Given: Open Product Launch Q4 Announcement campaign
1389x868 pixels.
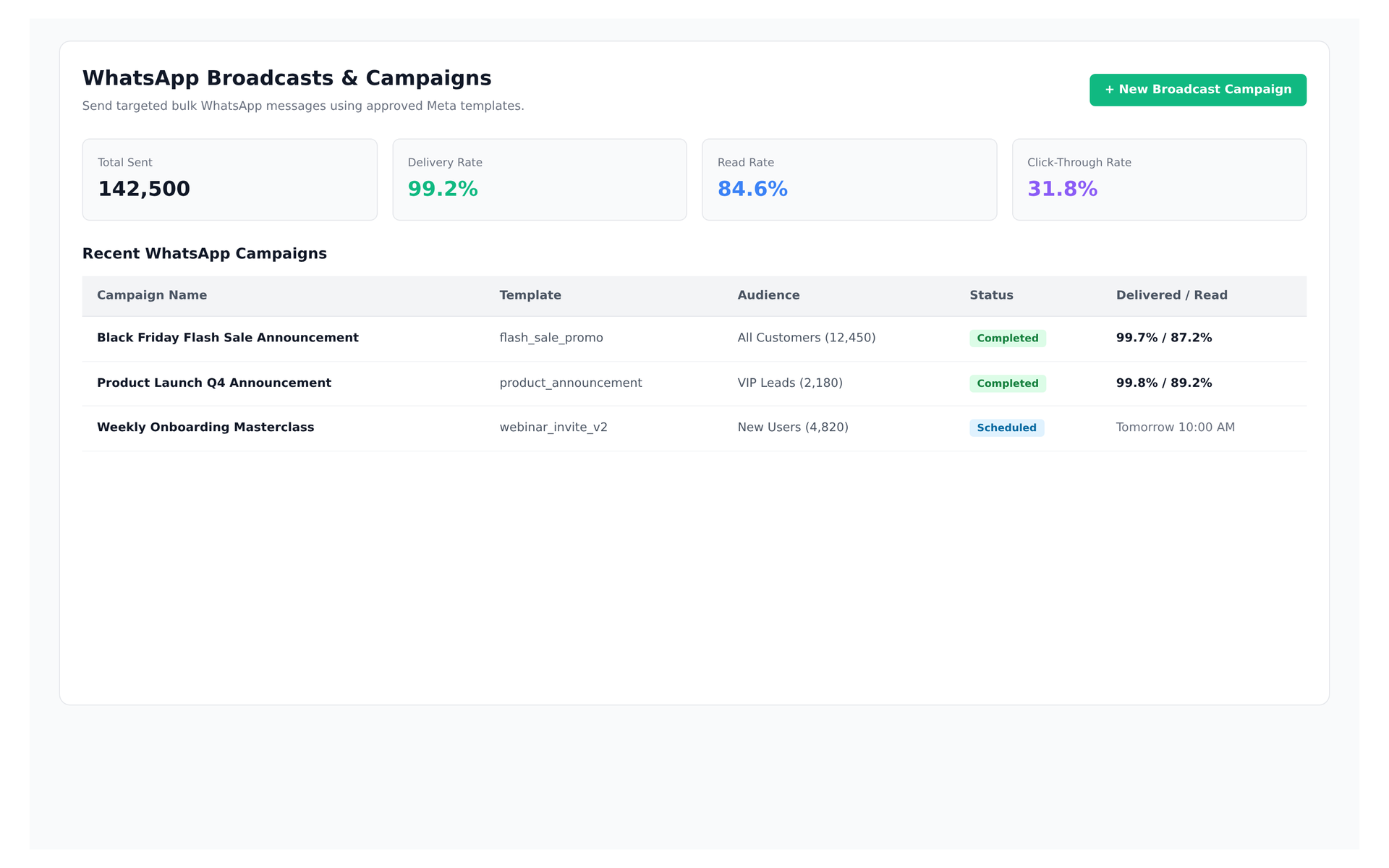Looking at the screenshot, I should pyautogui.click(x=214, y=383).
